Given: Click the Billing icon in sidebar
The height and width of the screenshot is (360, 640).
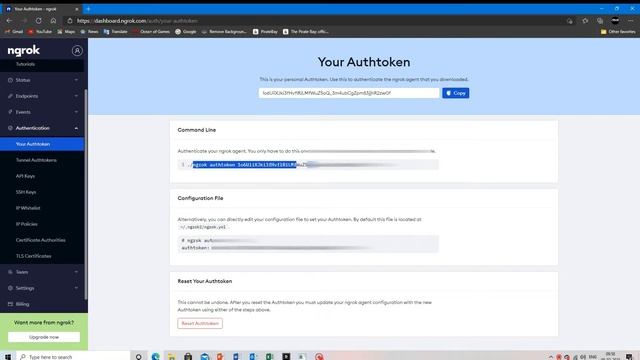Looking at the screenshot, I should tap(10, 304).
